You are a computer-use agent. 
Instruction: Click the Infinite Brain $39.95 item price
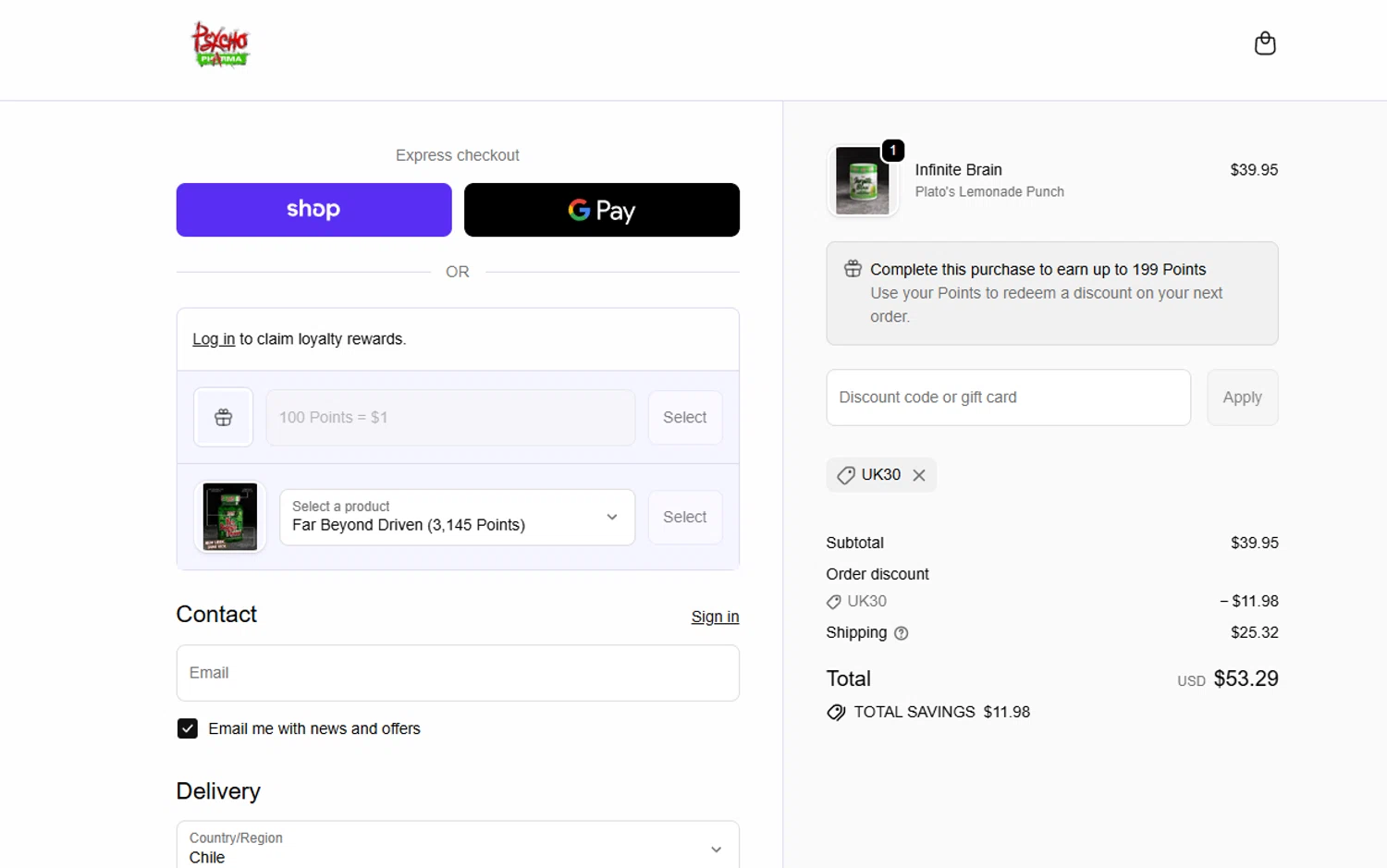1254,170
